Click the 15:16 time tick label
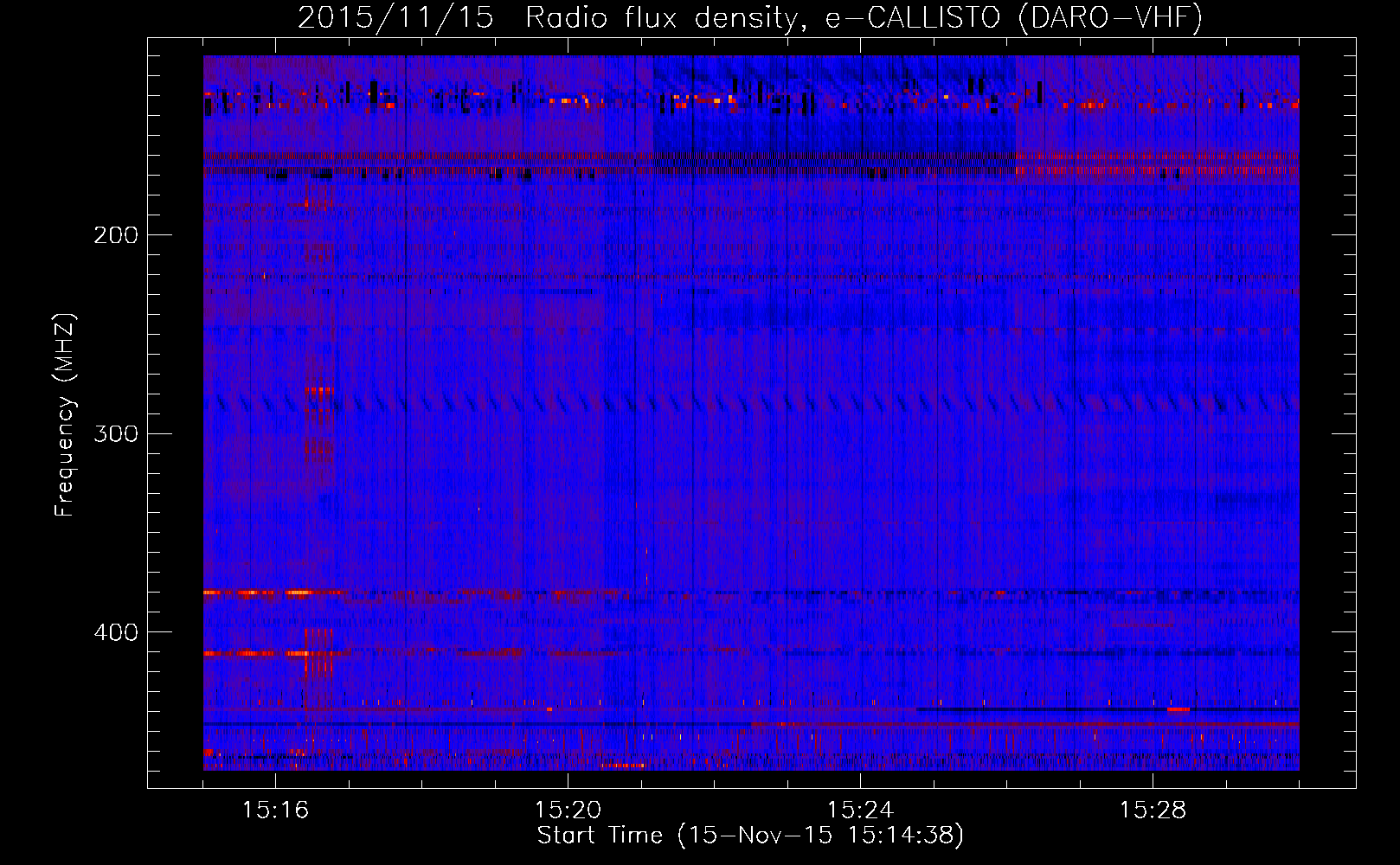Viewport: 1400px width, 865px height. 275,811
